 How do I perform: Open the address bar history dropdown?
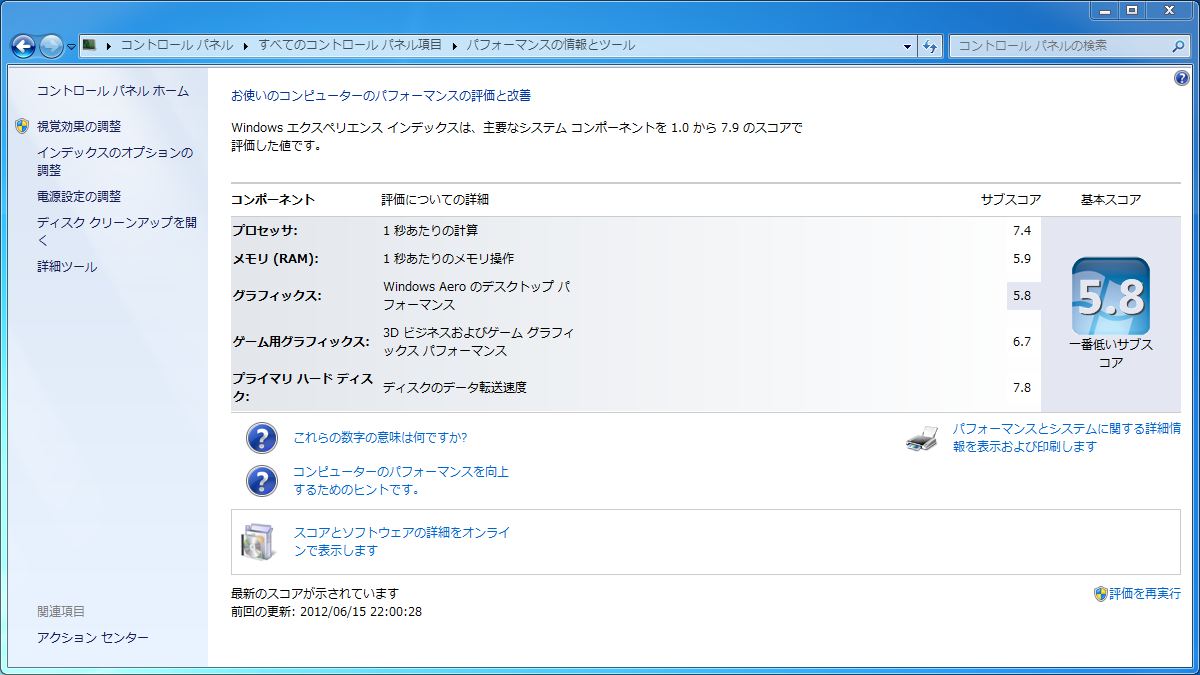tap(907, 46)
